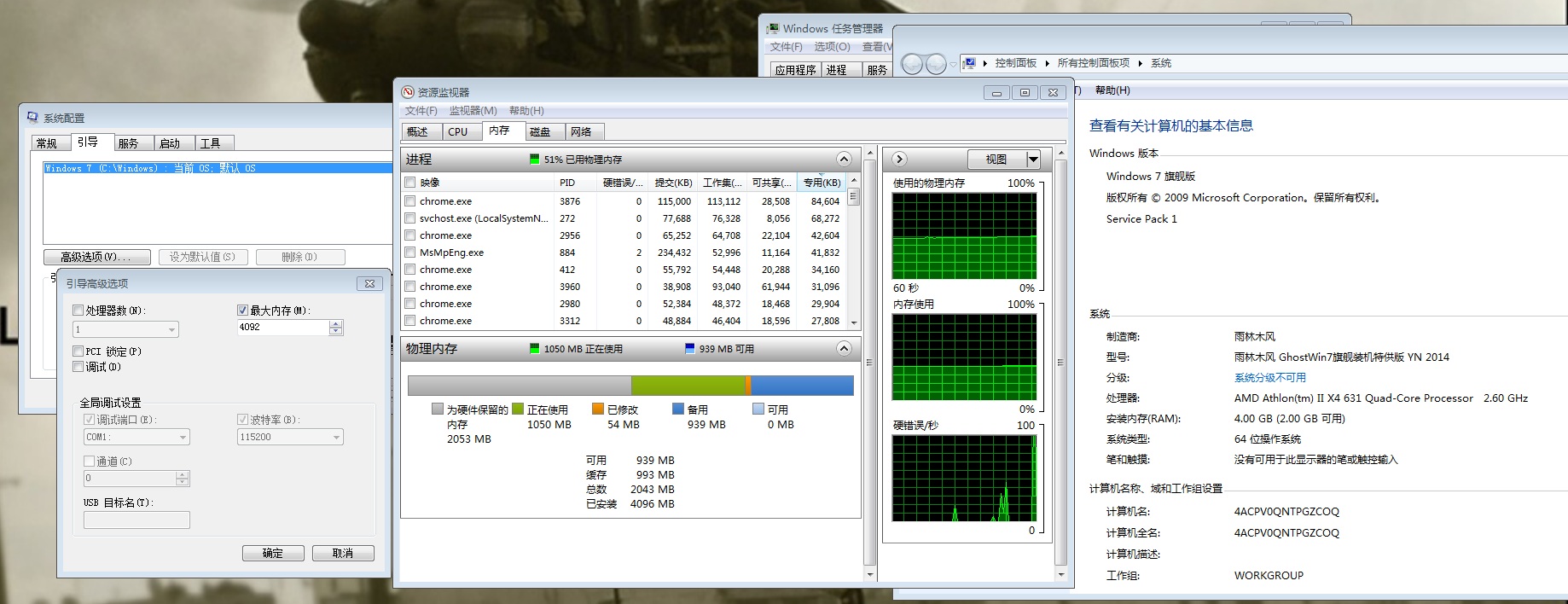Viewport: 1568px width, 604px height.
Task: Open the 监视器(M) menu
Action: coord(473,111)
